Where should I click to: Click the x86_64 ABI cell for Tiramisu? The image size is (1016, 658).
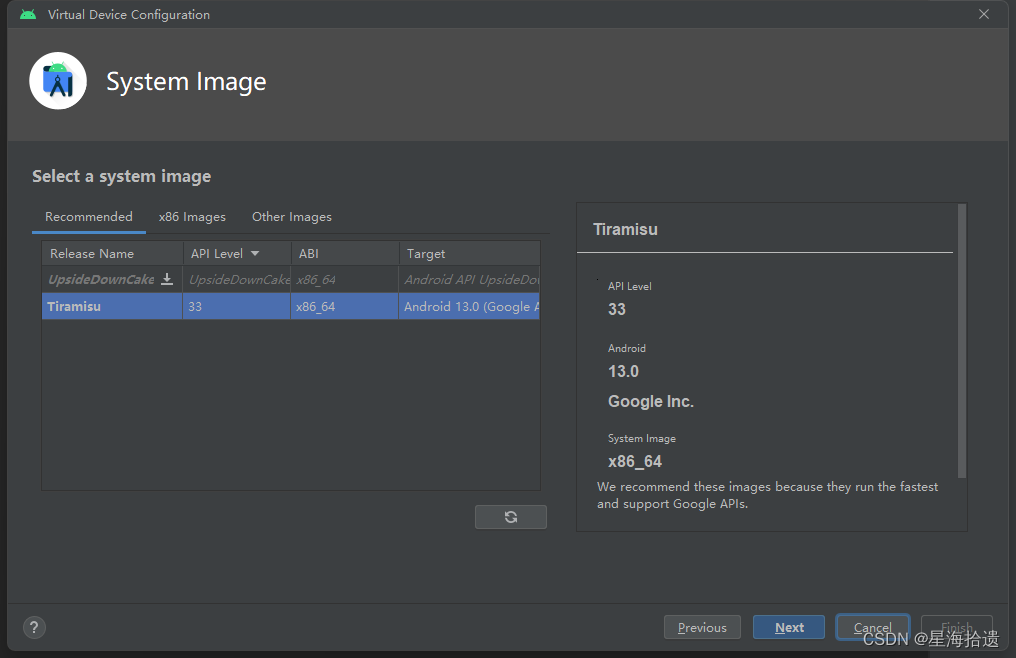345,306
